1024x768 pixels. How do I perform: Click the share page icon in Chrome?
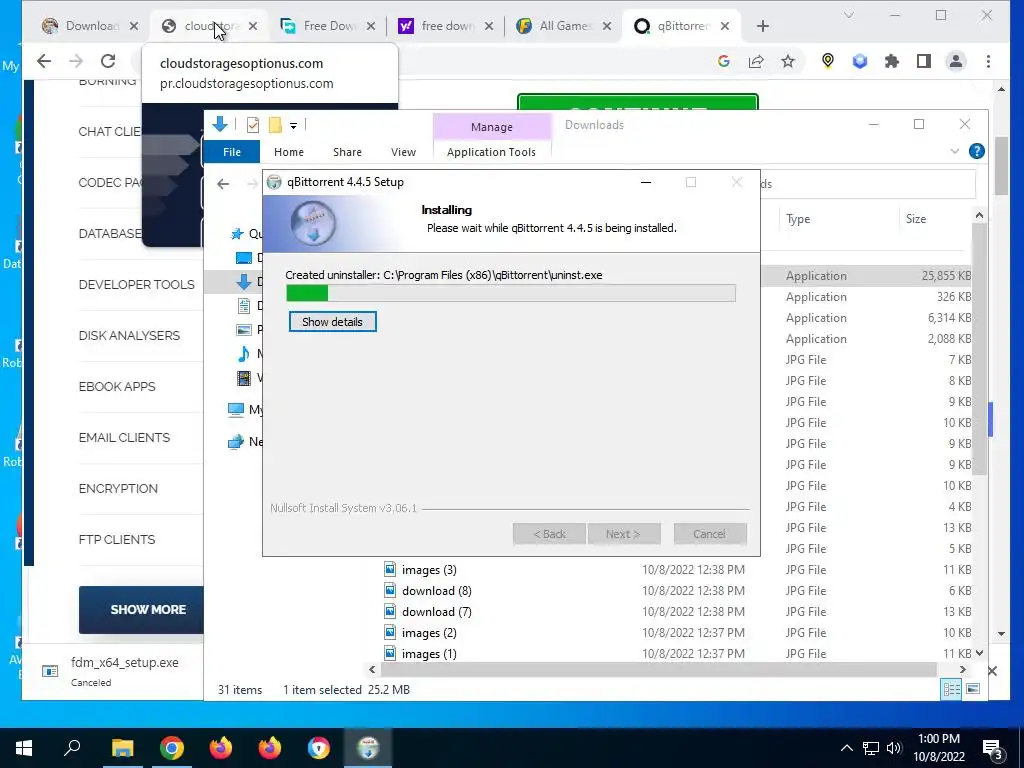click(x=756, y=61)
